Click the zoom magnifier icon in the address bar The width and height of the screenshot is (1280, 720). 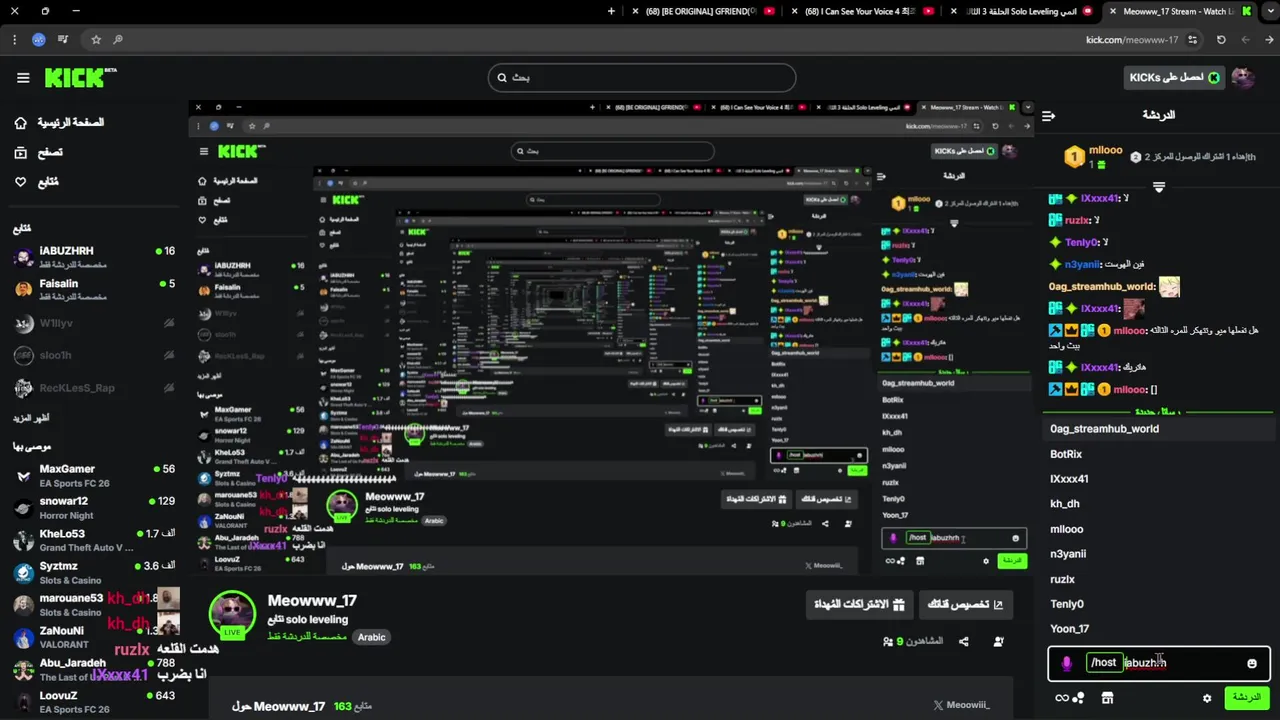click(118, 40)
